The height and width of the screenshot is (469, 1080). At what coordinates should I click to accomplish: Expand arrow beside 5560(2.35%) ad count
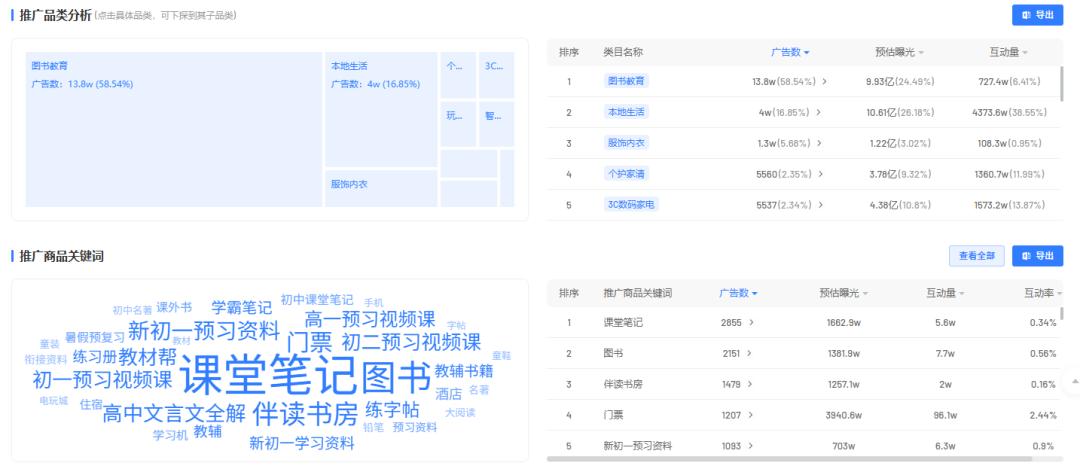click(x=821, y=174)
